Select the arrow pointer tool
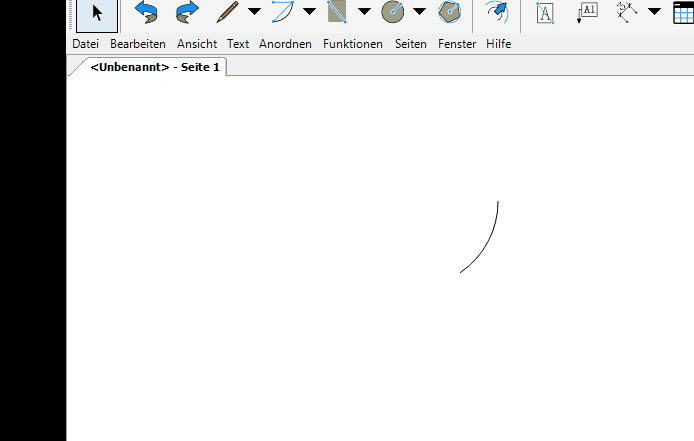The image size is (694, 441). [x=97, y=13]
